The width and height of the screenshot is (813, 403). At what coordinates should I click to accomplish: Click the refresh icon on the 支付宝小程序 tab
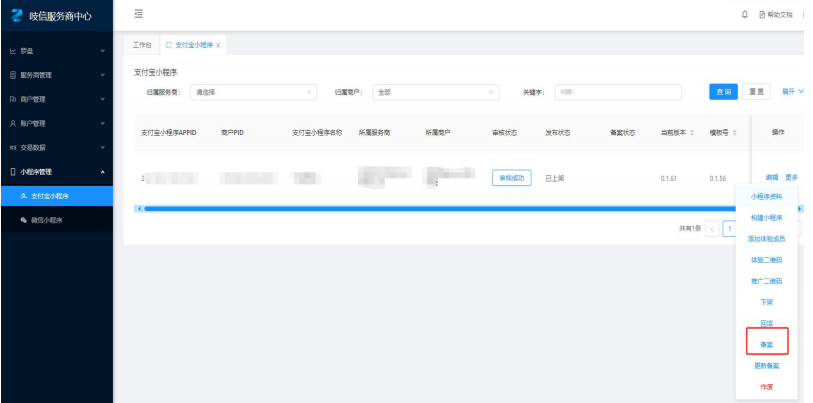point(169,45)
